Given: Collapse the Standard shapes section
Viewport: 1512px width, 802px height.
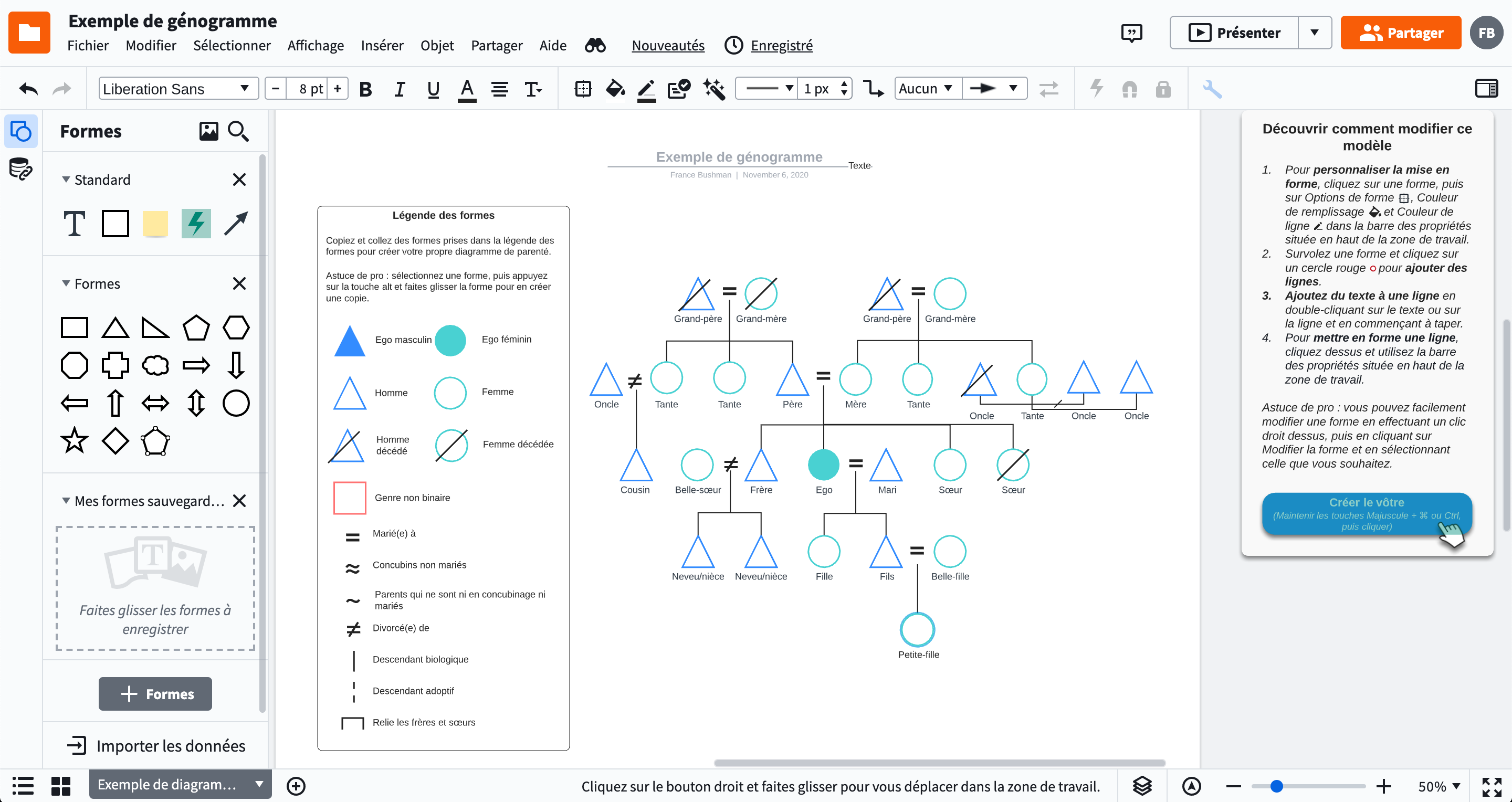Looking at the screenshot, I should (66, 180).
